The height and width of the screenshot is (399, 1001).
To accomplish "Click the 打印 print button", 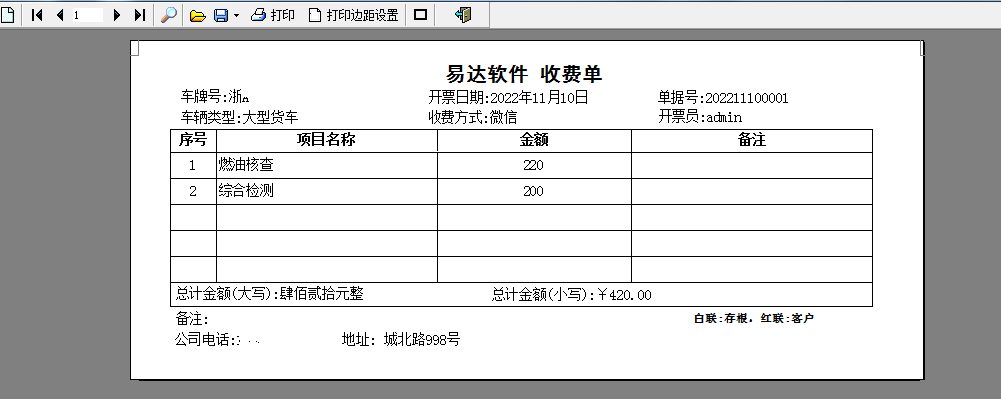I will (x=273, y=15).
